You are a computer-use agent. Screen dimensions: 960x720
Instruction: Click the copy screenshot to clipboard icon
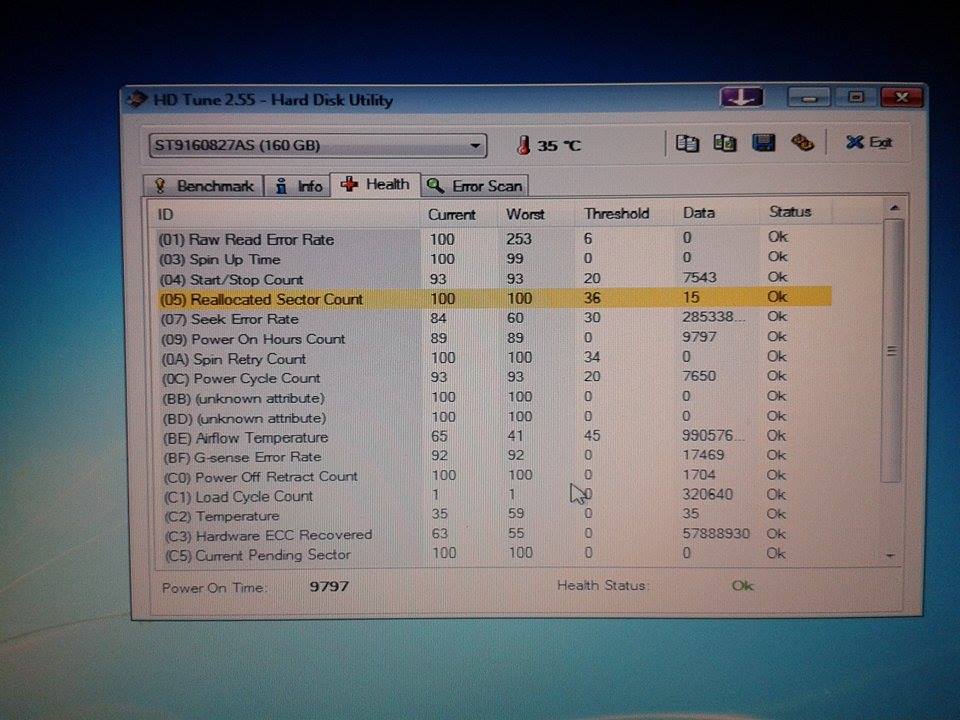click(725, 143)
